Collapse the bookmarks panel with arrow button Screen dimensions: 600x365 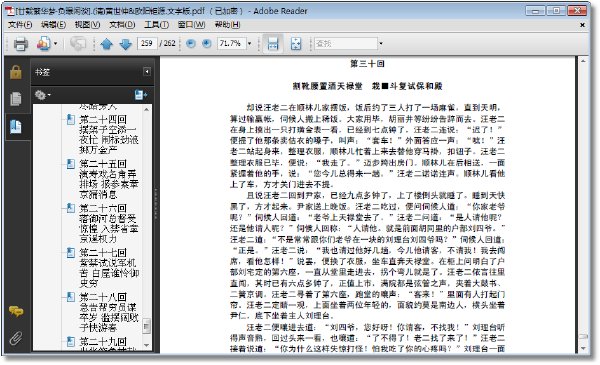(x=147, y=72)
